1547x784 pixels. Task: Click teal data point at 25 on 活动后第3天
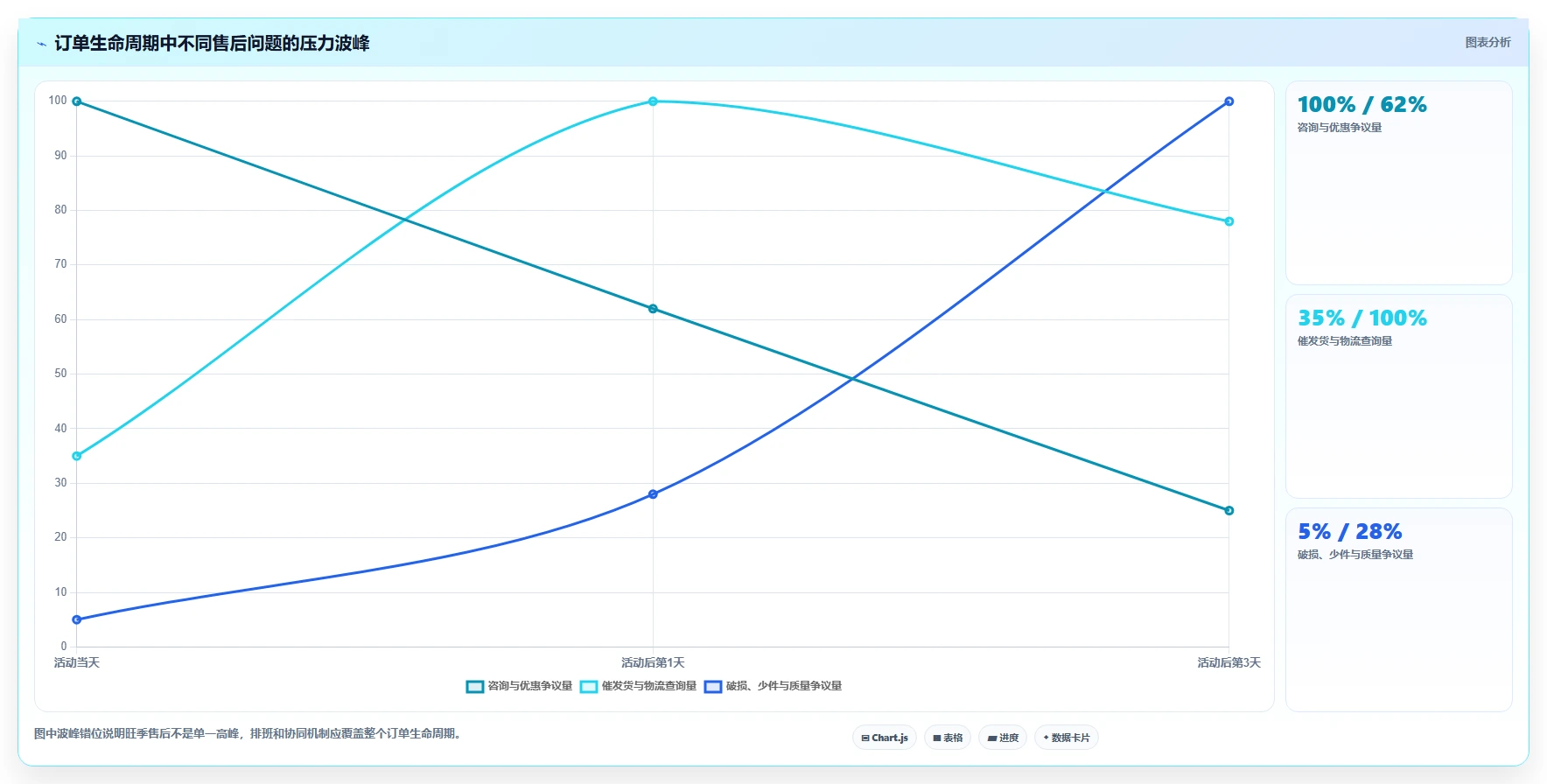[1228, 511]
